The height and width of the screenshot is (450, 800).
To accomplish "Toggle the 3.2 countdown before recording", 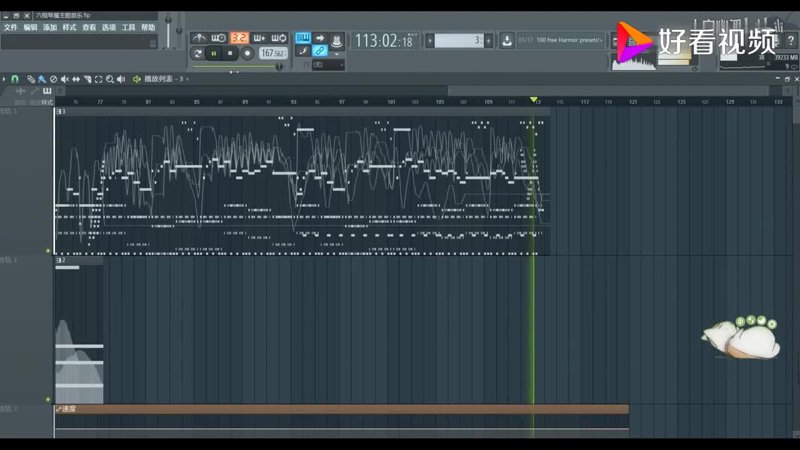I will click(239, 38).
